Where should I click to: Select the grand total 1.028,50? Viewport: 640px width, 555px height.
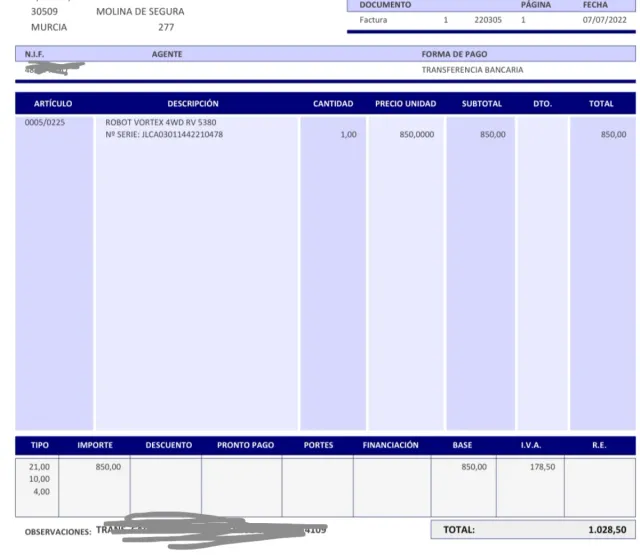tap(607, 530)
